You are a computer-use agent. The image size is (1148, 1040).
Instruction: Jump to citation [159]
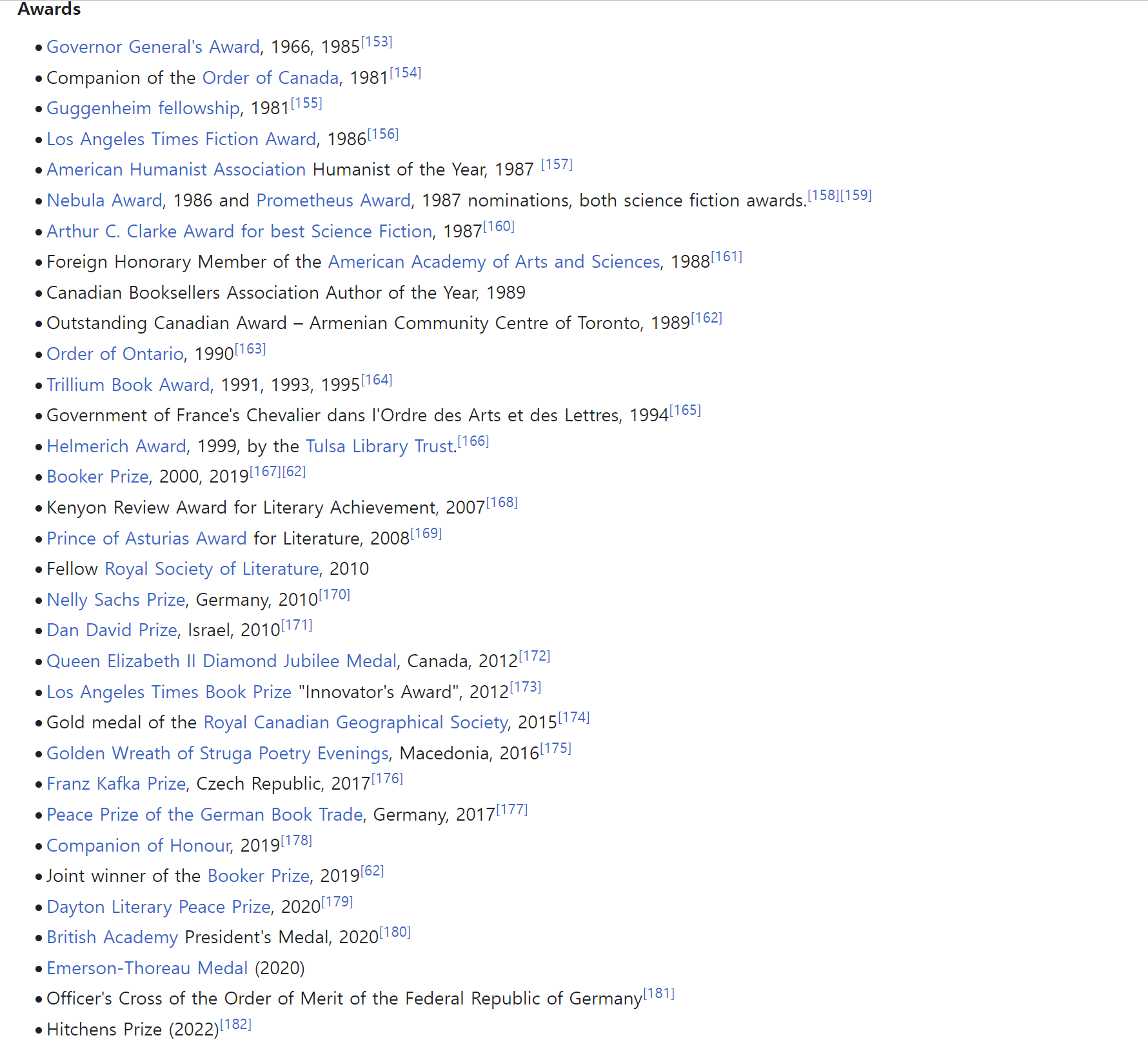(856, 195)
